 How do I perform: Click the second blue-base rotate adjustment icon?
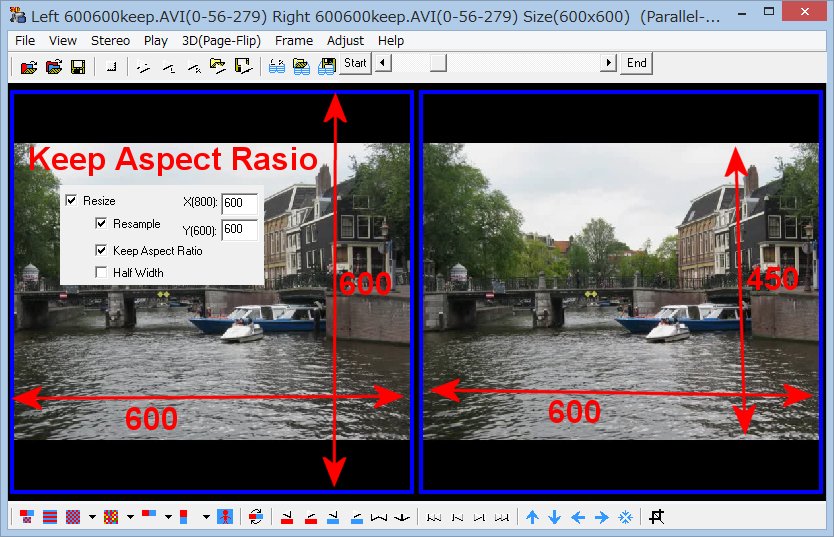(x=357, y=517)
